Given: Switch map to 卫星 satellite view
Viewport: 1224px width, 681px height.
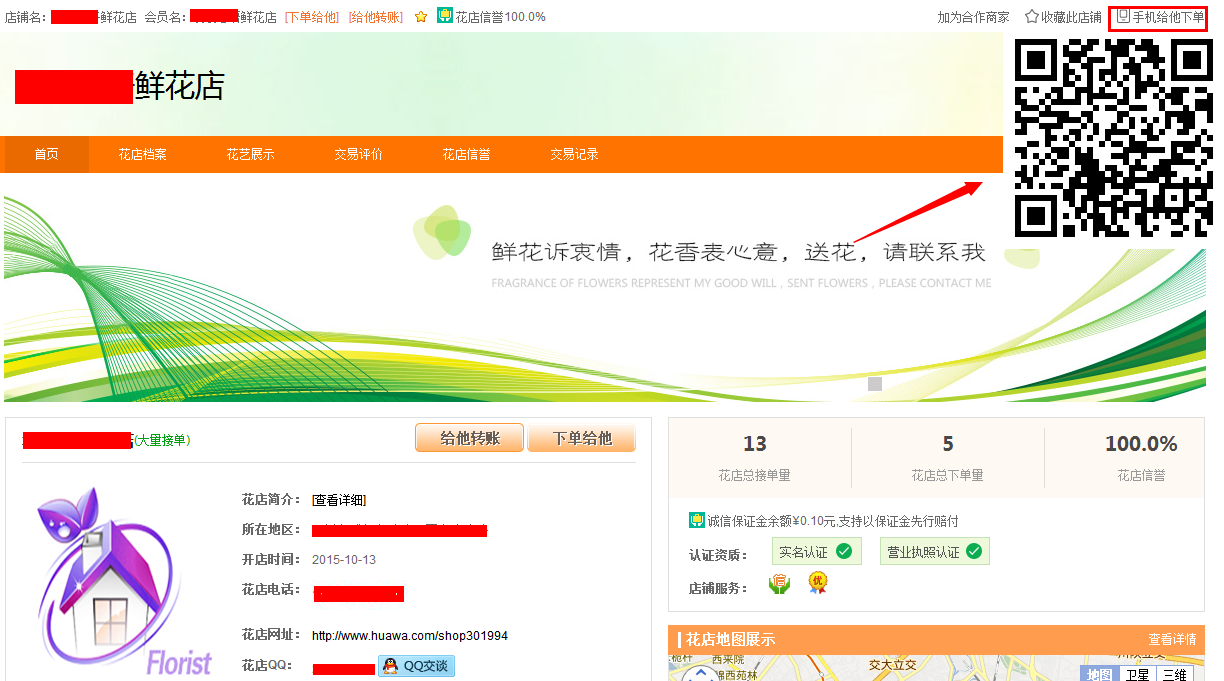Looking at the screenshot, I should pos(1137,675).
